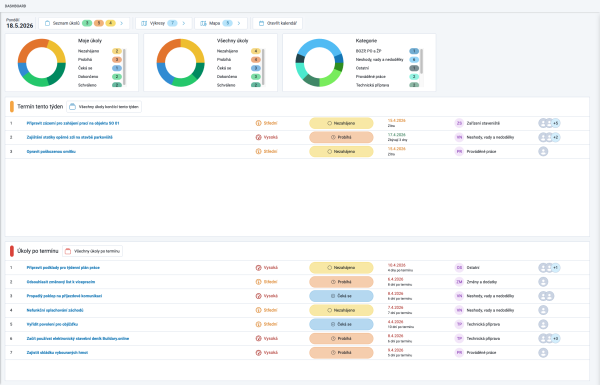Click the Střední priority icon in overdue row 2
This screenshot has height=385, width=600.
[x=258, y=282]
